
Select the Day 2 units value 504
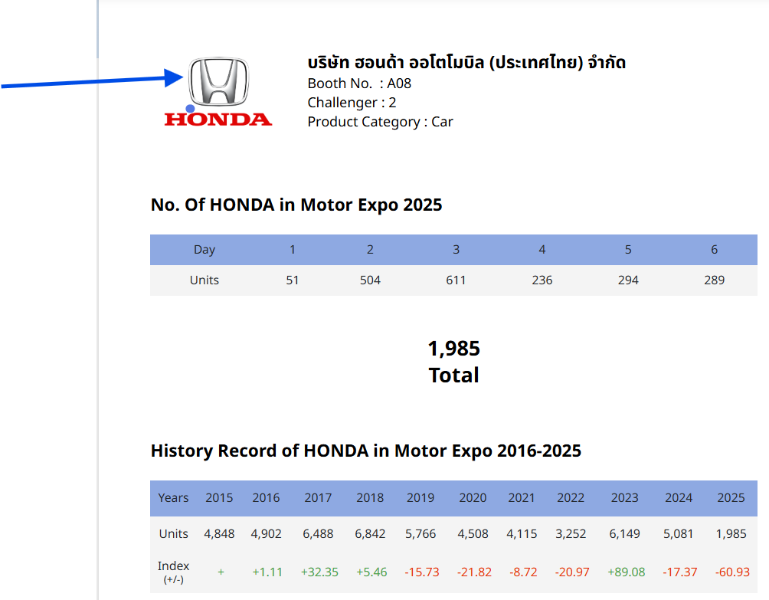pos(370,280)
